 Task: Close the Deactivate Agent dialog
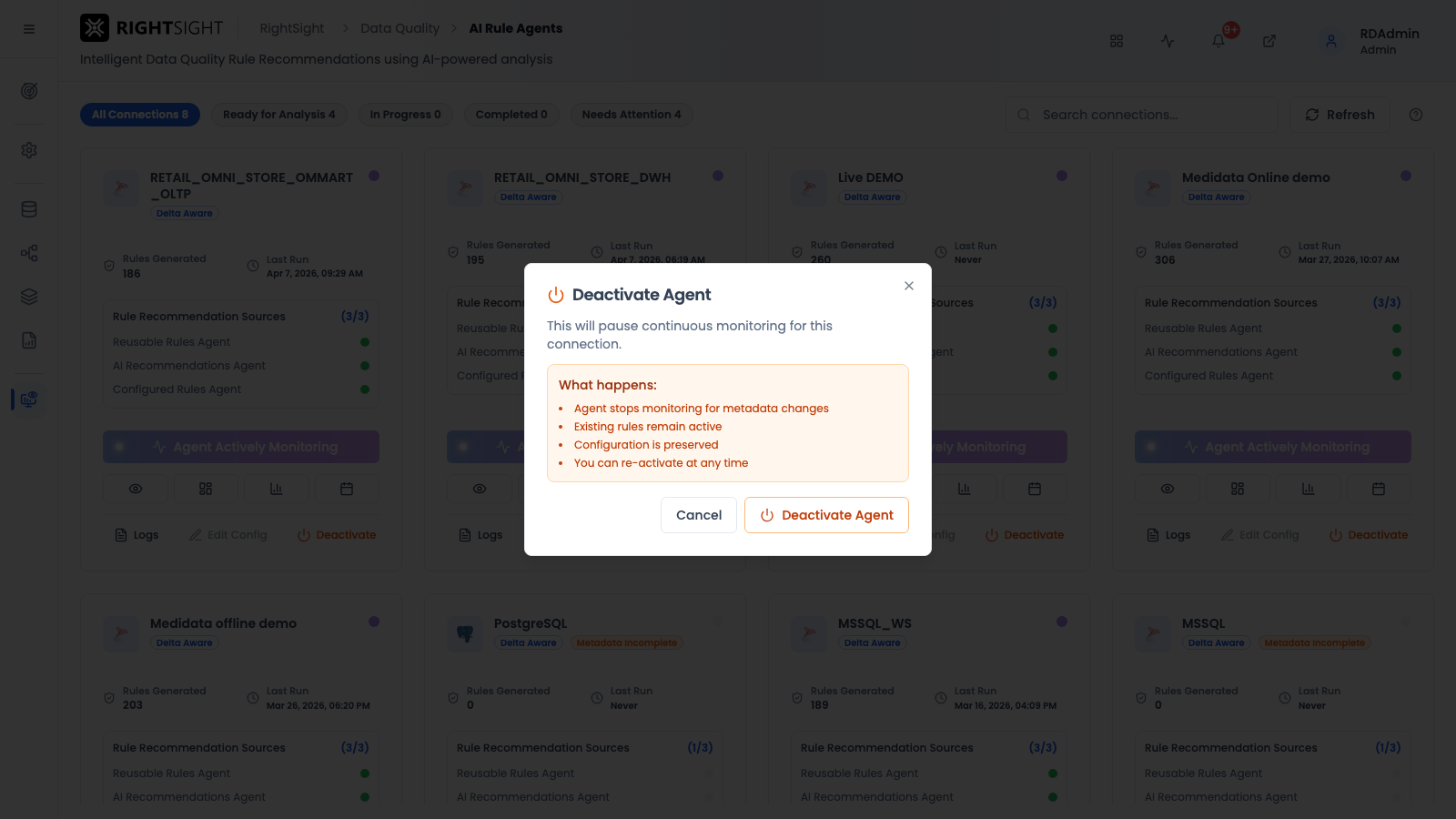tap(908, 286)
